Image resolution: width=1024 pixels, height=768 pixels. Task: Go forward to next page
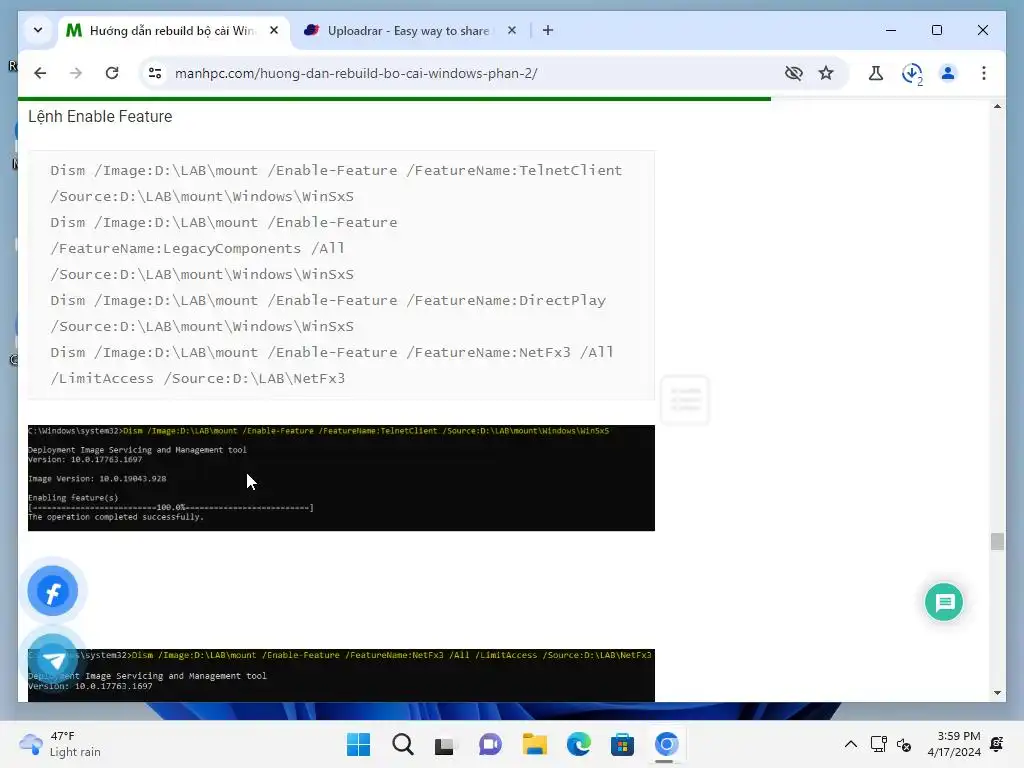pos(76,73)
